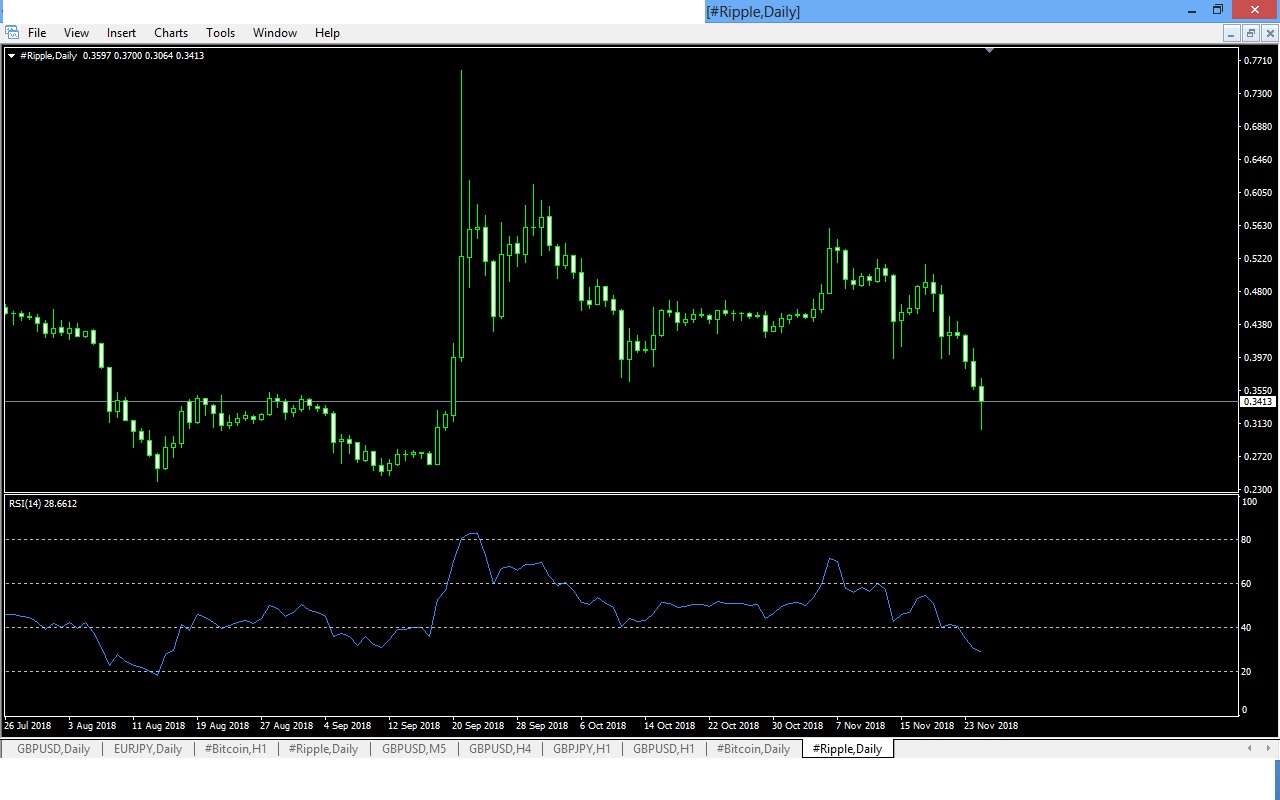
Task: Open the Charts menu
Action: tap(171, 33)
